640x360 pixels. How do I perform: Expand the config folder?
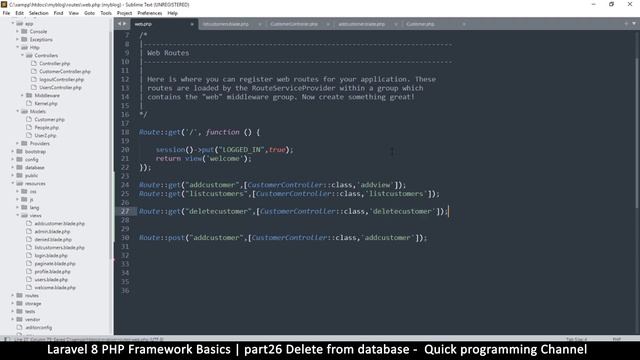point(13,159)
